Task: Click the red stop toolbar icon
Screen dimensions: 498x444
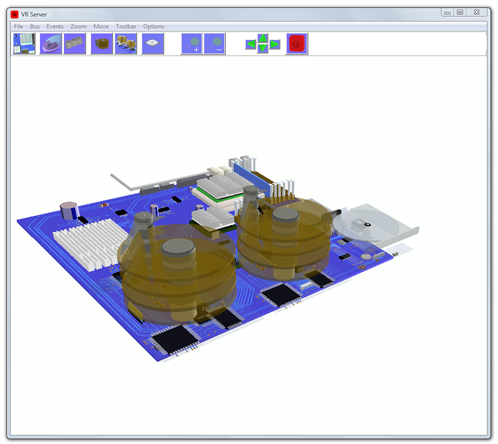Action: tap(297, 43)
